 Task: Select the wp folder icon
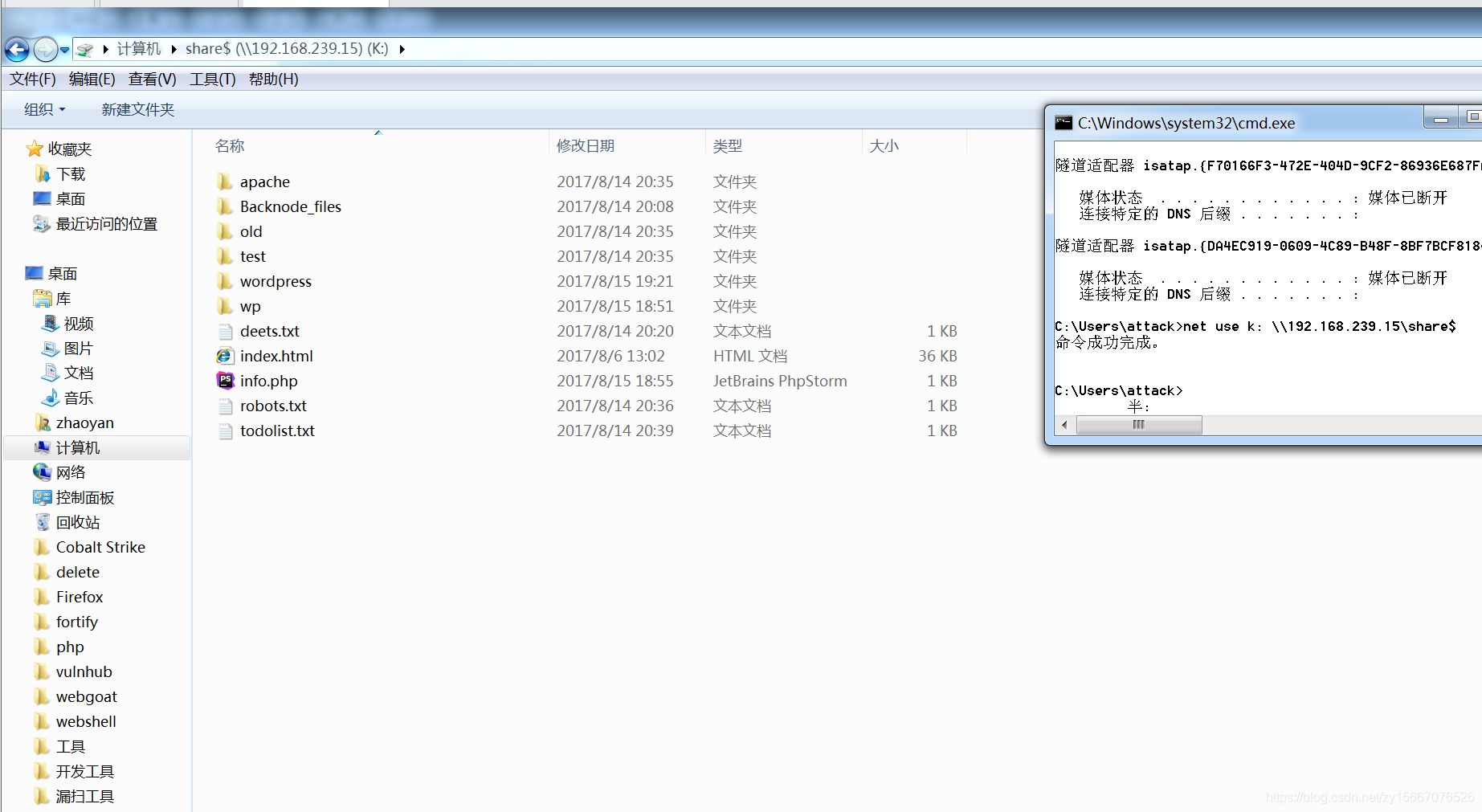click(x=225, y=306)
